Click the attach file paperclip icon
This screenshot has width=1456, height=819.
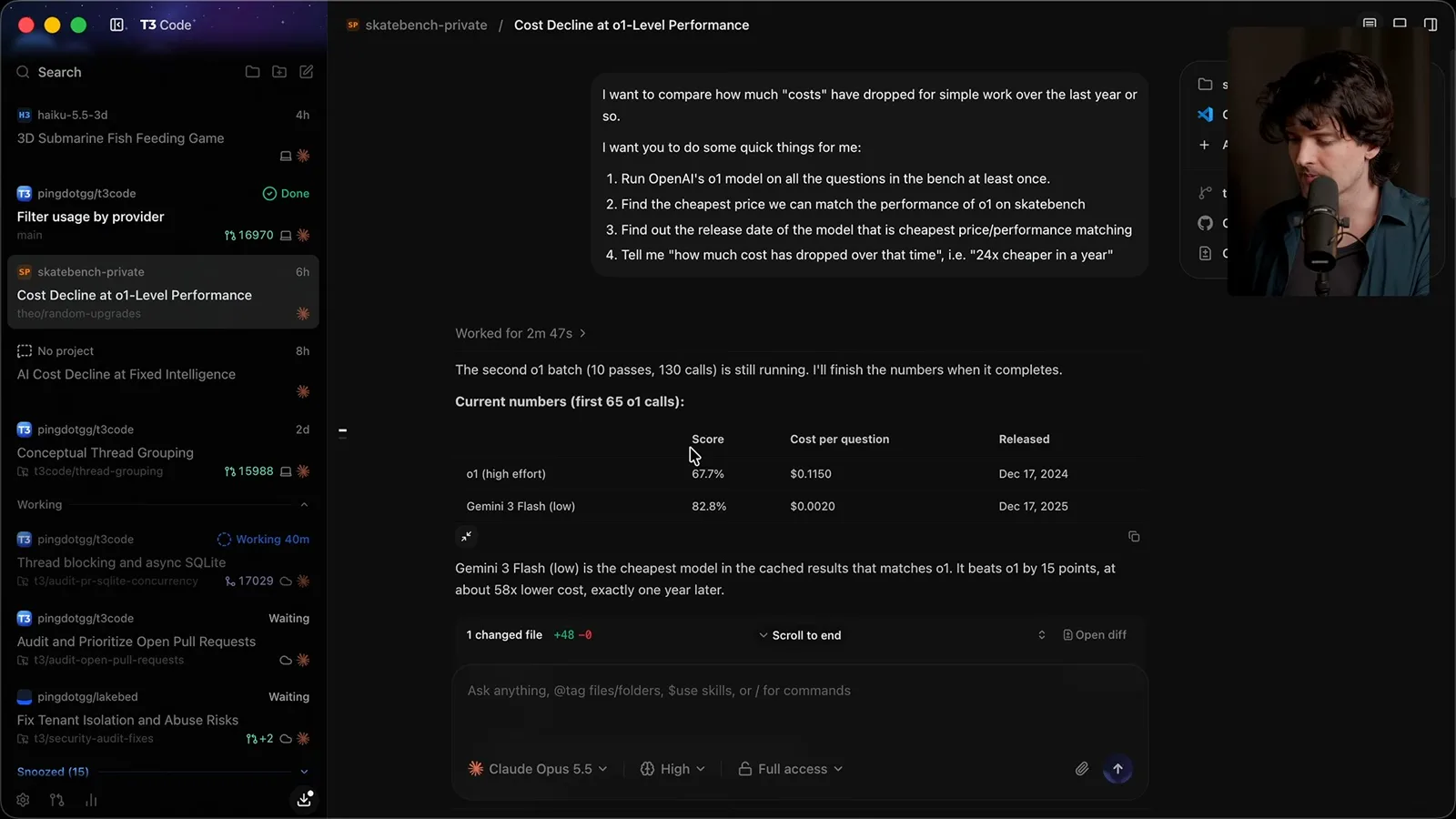1081,769
